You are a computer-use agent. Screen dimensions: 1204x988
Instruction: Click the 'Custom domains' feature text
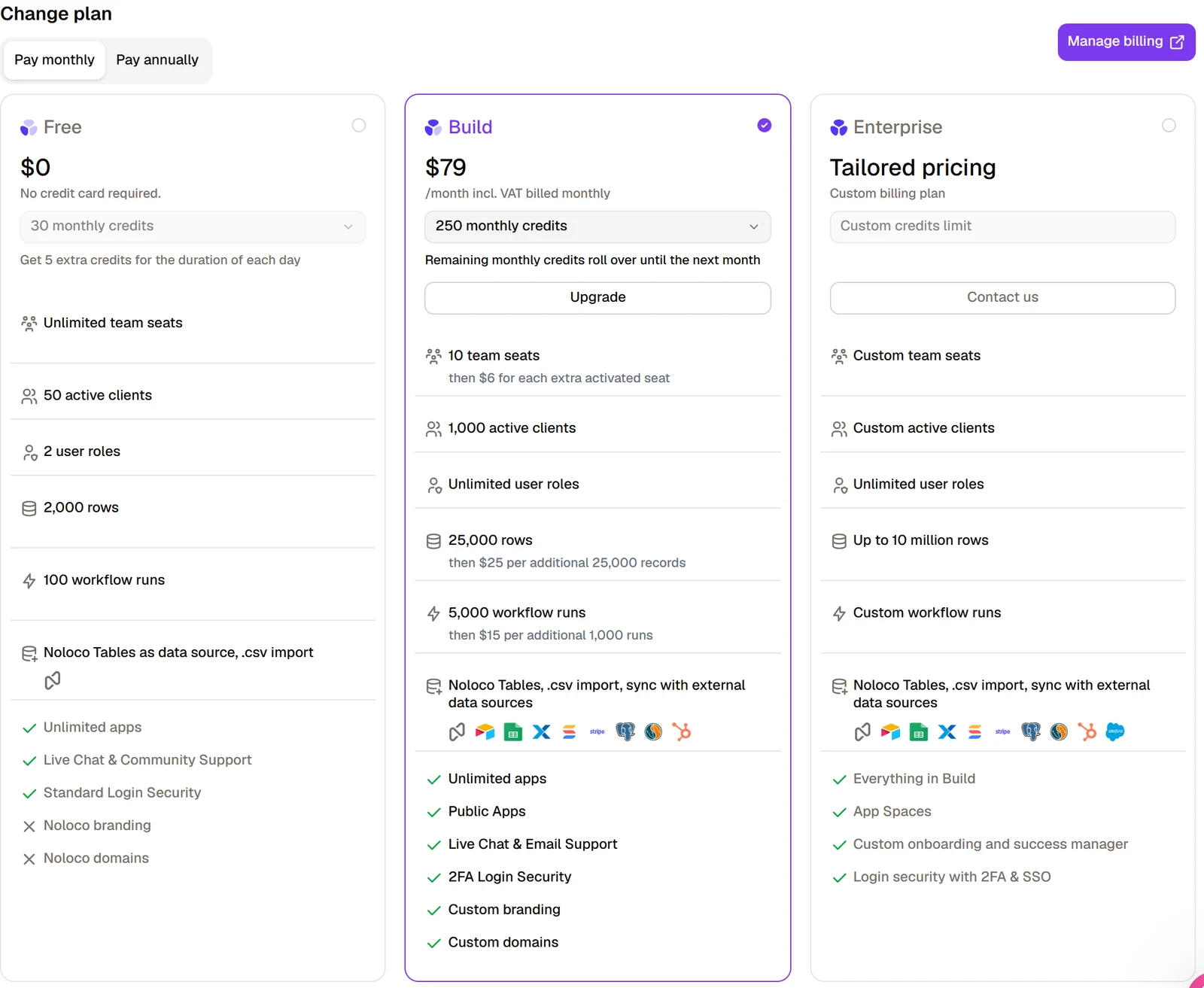[x=503, y=942]
